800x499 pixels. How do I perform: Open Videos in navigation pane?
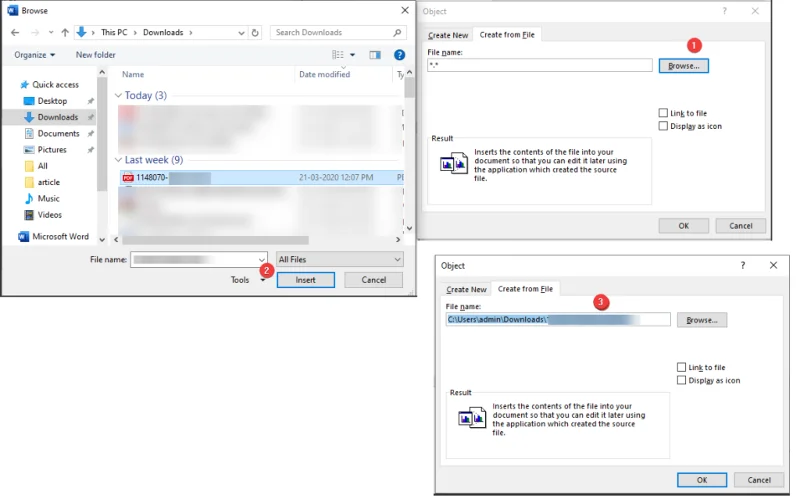[43, 215]
